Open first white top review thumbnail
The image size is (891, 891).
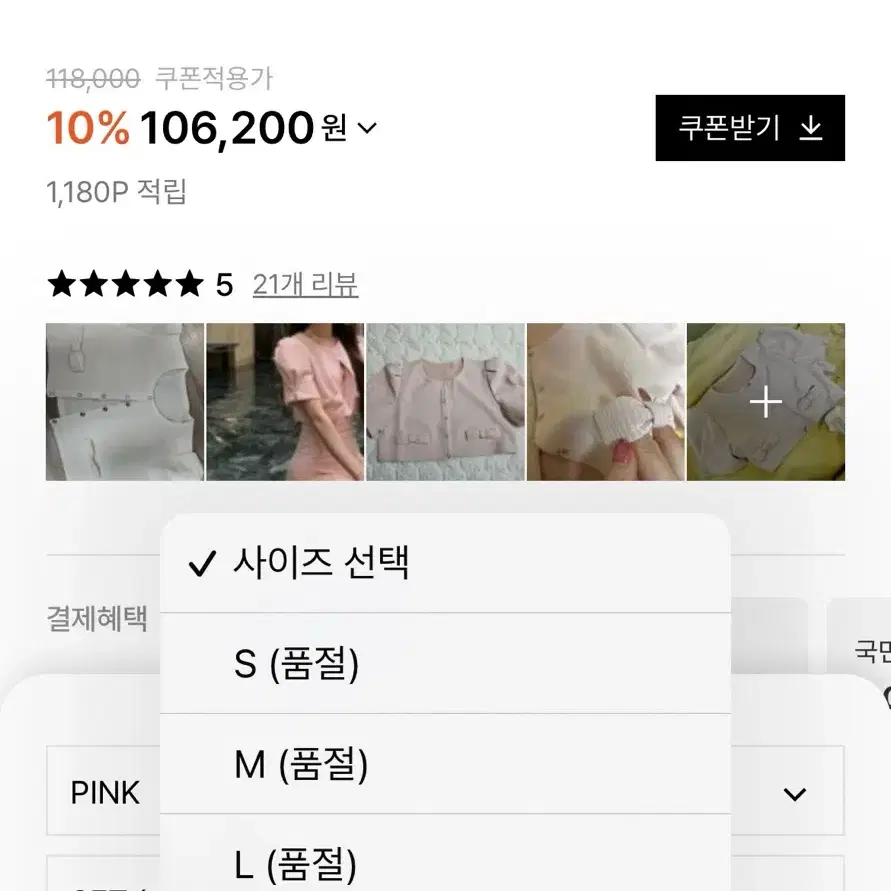coord(125,402)
